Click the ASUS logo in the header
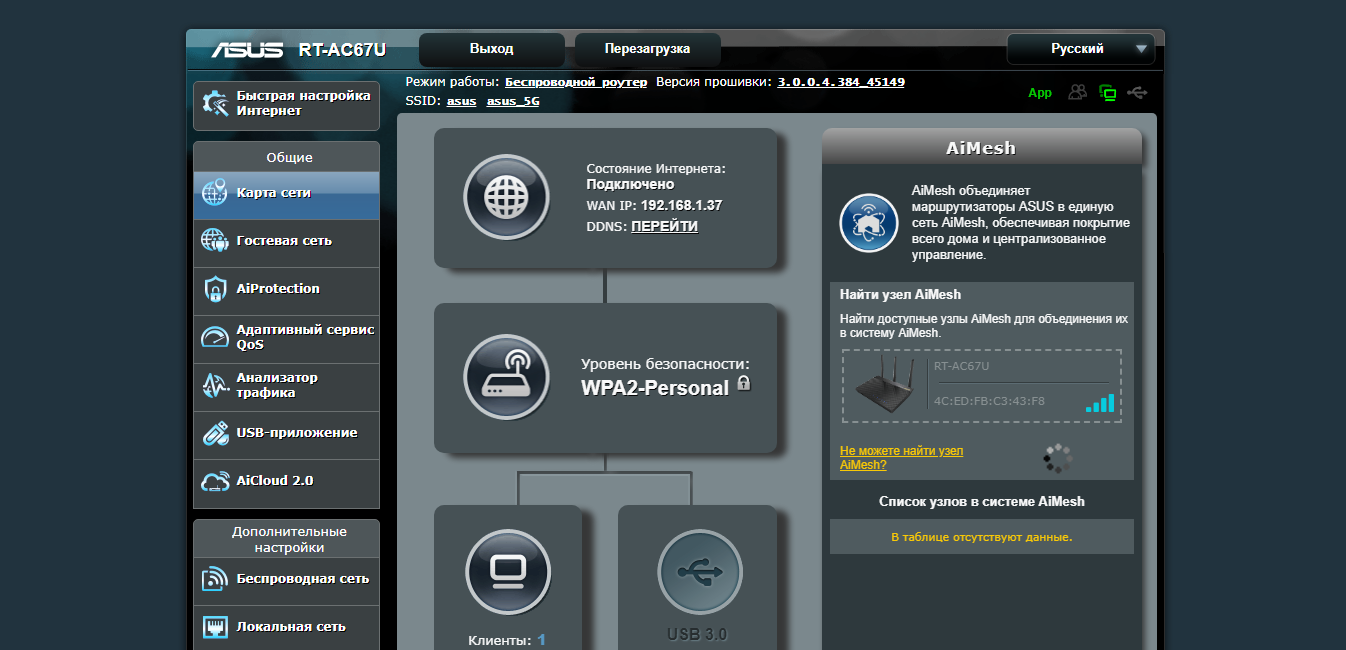The height and width of the screenshot is (650, 1346). click(249, 49)
